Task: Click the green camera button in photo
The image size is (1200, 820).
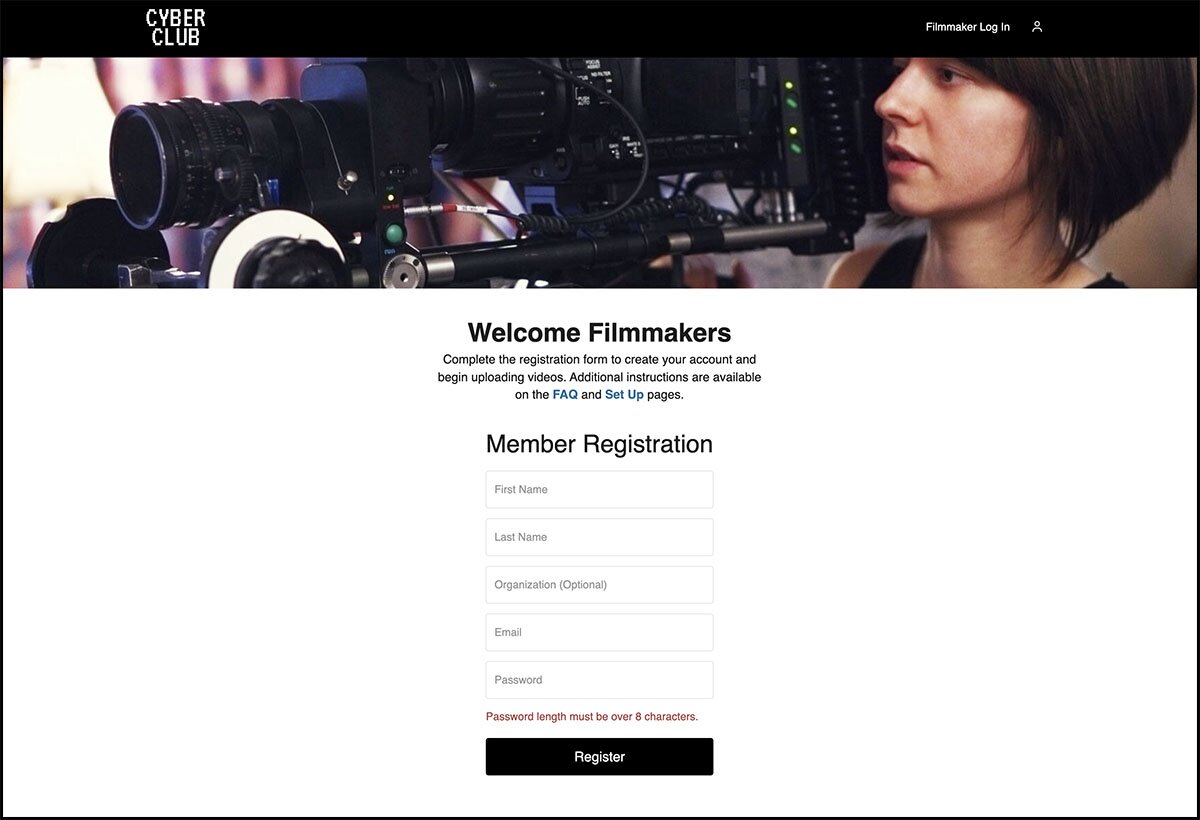Action: [x=395, y=234]
